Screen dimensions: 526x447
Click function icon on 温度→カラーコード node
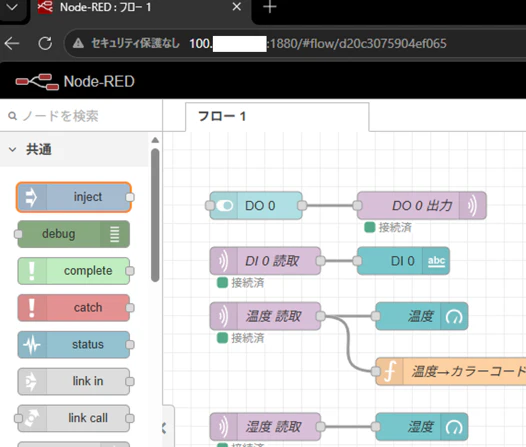[x=390, y=371]
